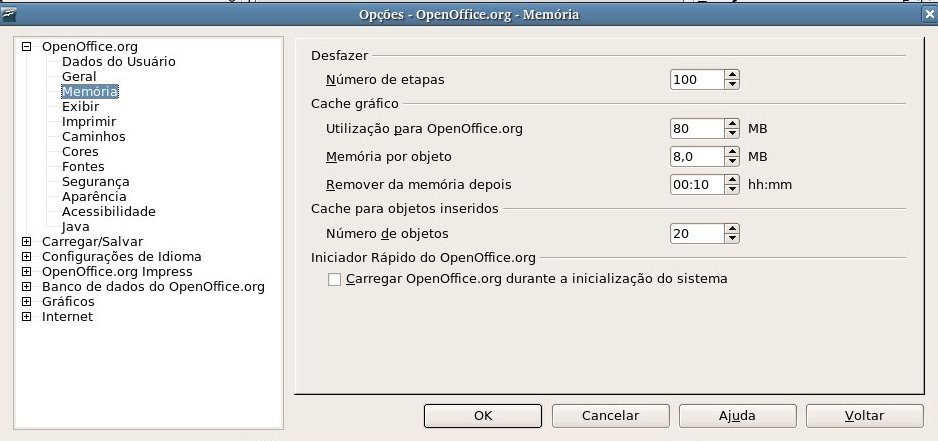Expand the Configurações de Idioma node
This screenshot has height=441, width=938.
tap(26, 257)
